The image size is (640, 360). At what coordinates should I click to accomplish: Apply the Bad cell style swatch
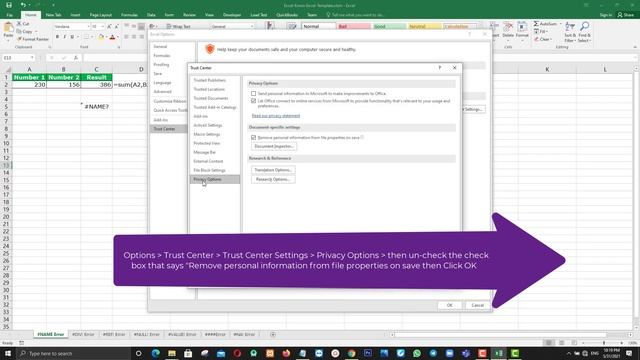coord(353,27)
